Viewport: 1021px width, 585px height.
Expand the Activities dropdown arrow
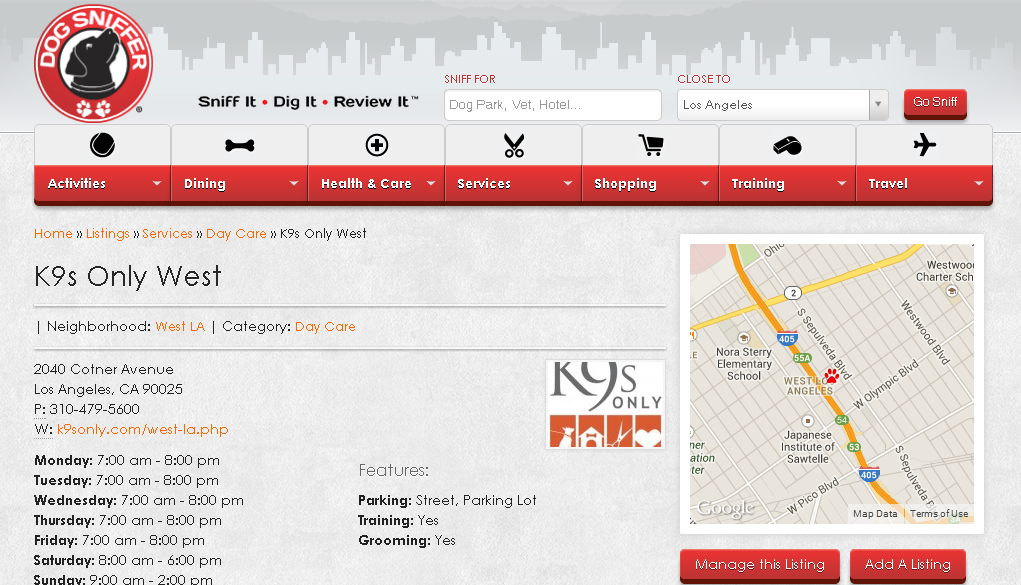[156, 184]
